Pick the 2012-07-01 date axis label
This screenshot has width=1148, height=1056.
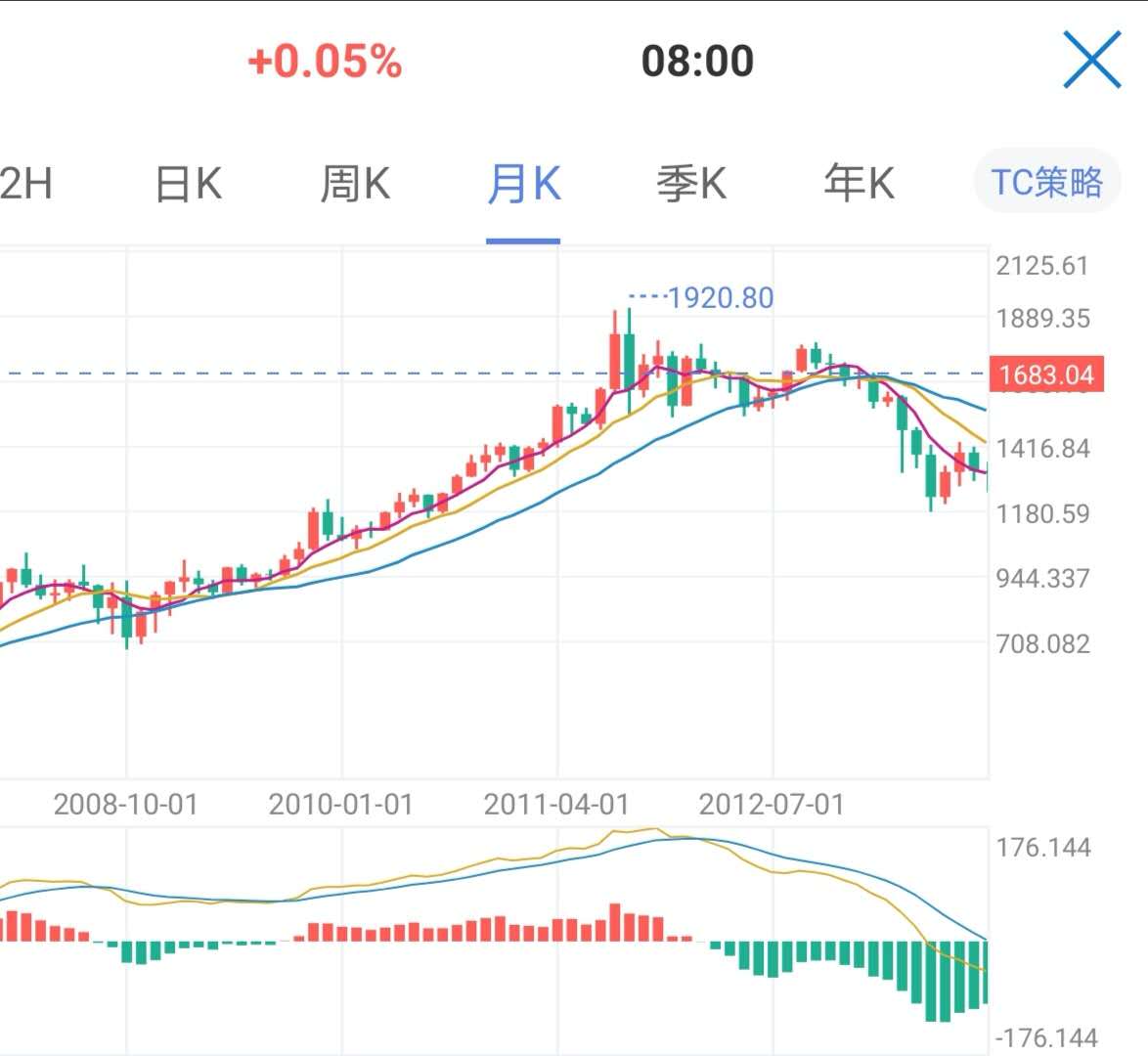click(x=772, y=805)
